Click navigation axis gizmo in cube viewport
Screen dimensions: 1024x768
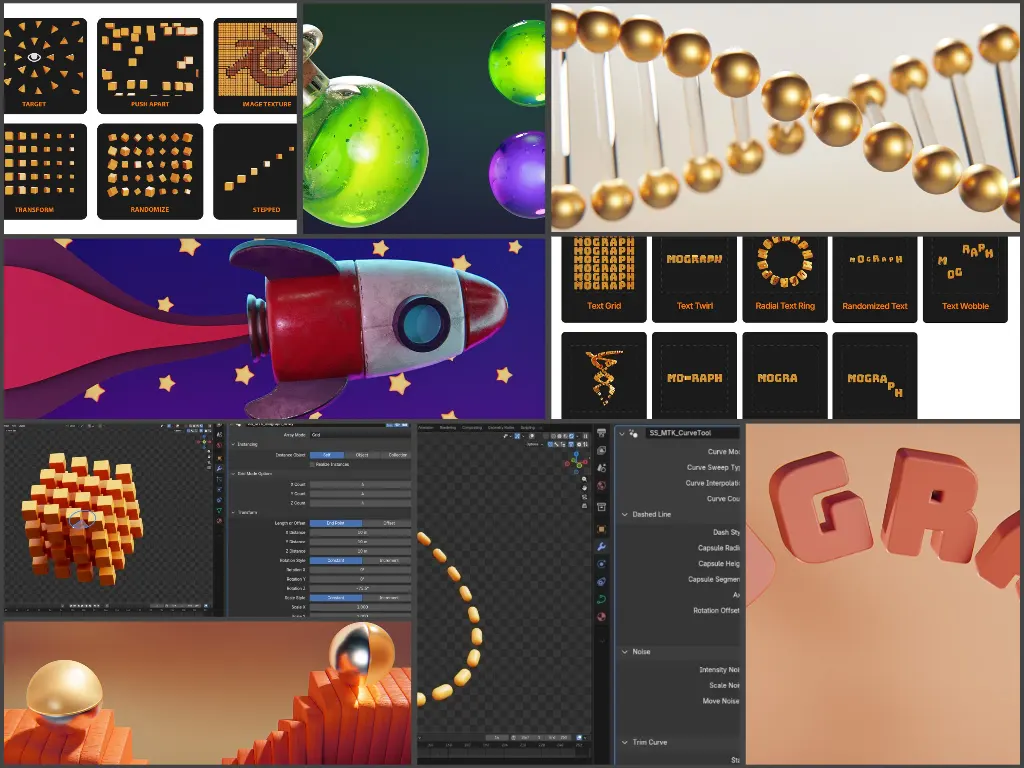click(x=204, y=440)
